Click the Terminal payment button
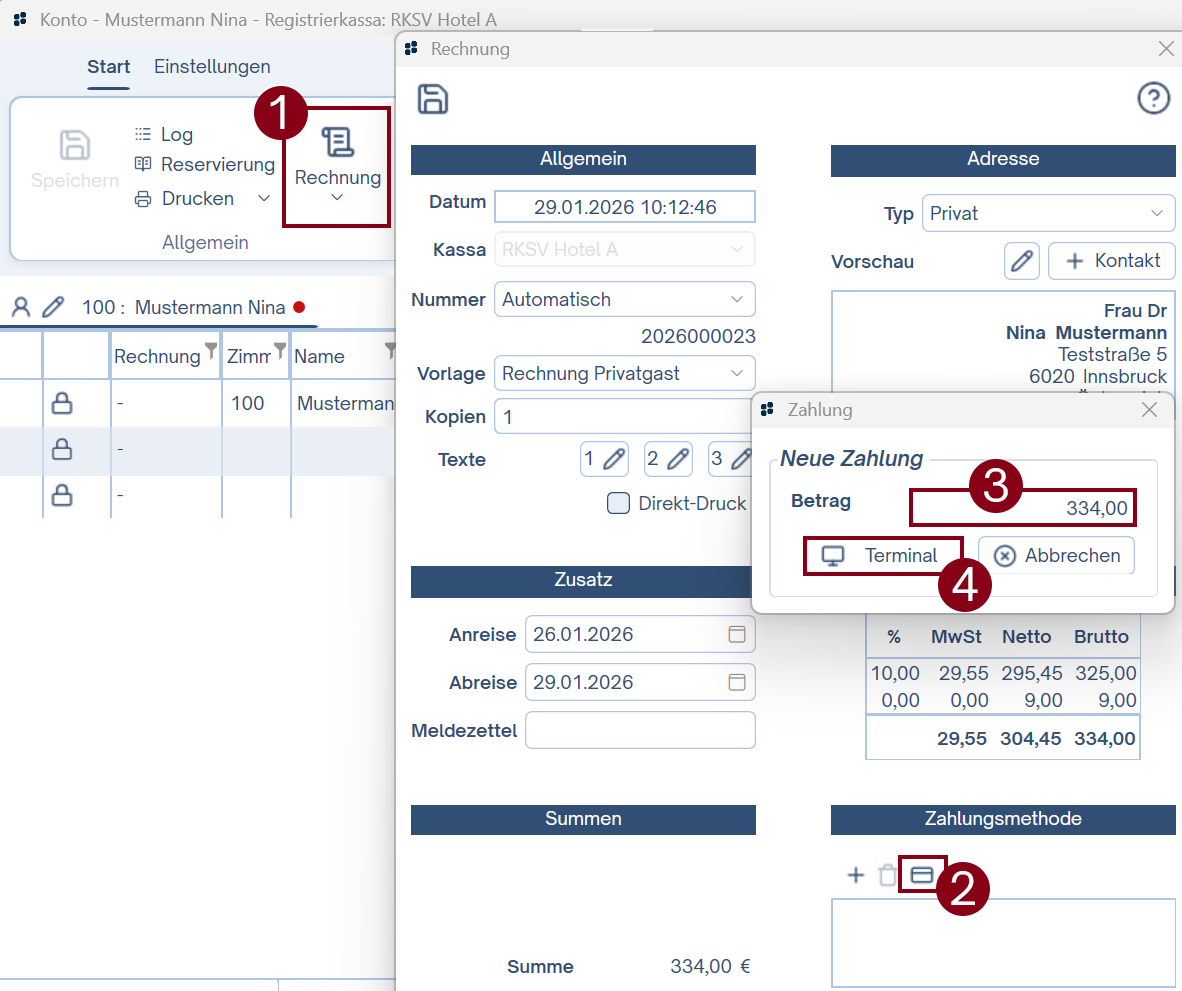This screenshot has height=991, width=1182. click(x=883, y=556)
